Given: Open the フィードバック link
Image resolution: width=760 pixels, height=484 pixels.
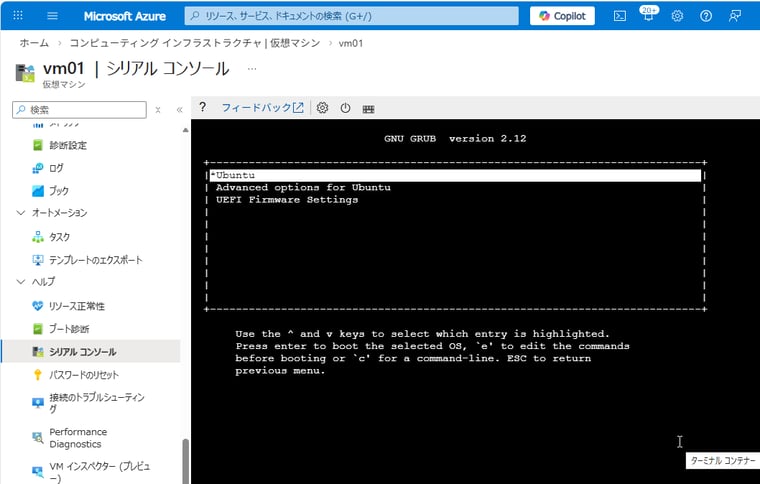Looking at the screenshot, I should pos(262,108).
